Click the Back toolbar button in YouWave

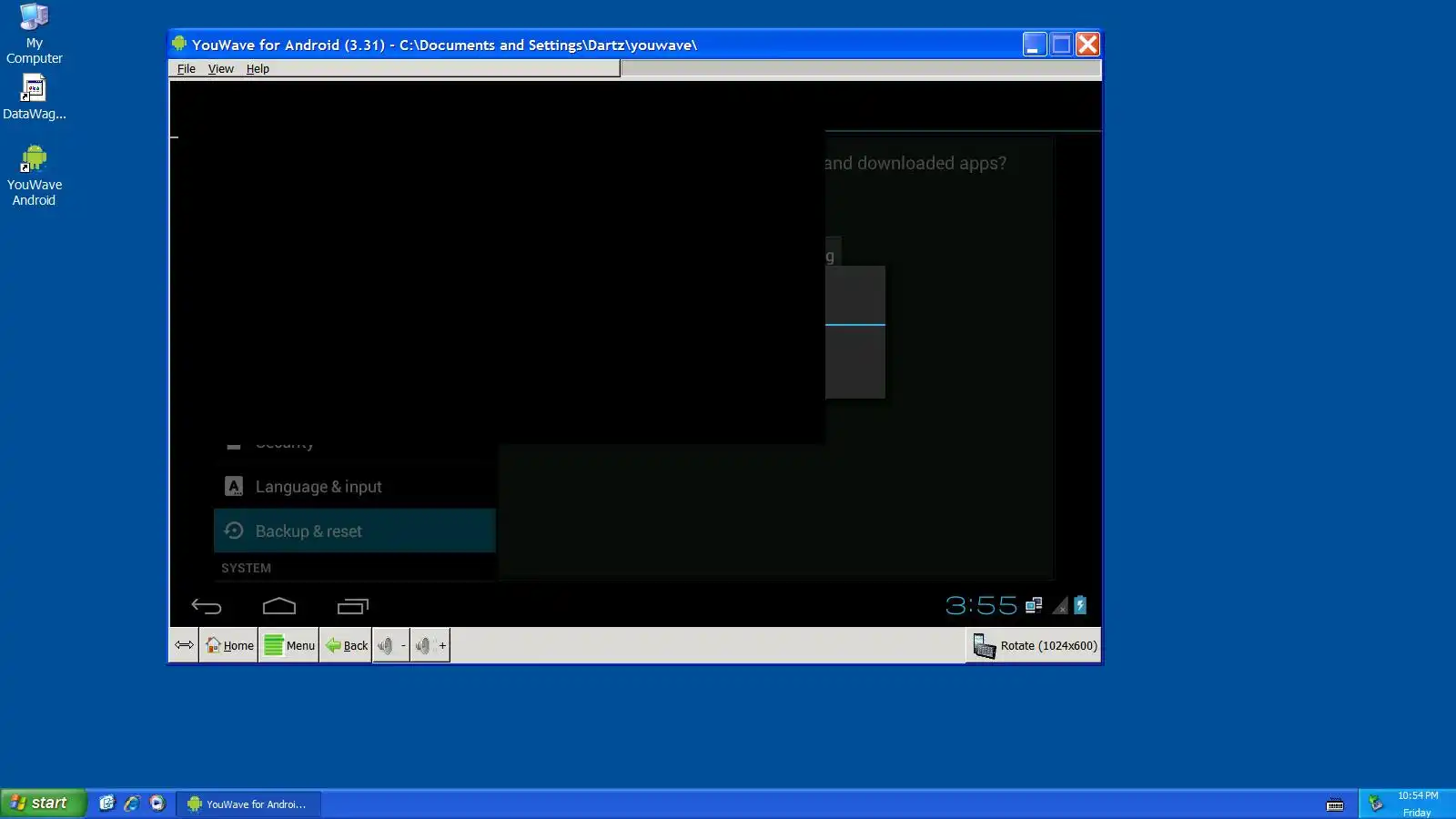[x=347, y=645]
